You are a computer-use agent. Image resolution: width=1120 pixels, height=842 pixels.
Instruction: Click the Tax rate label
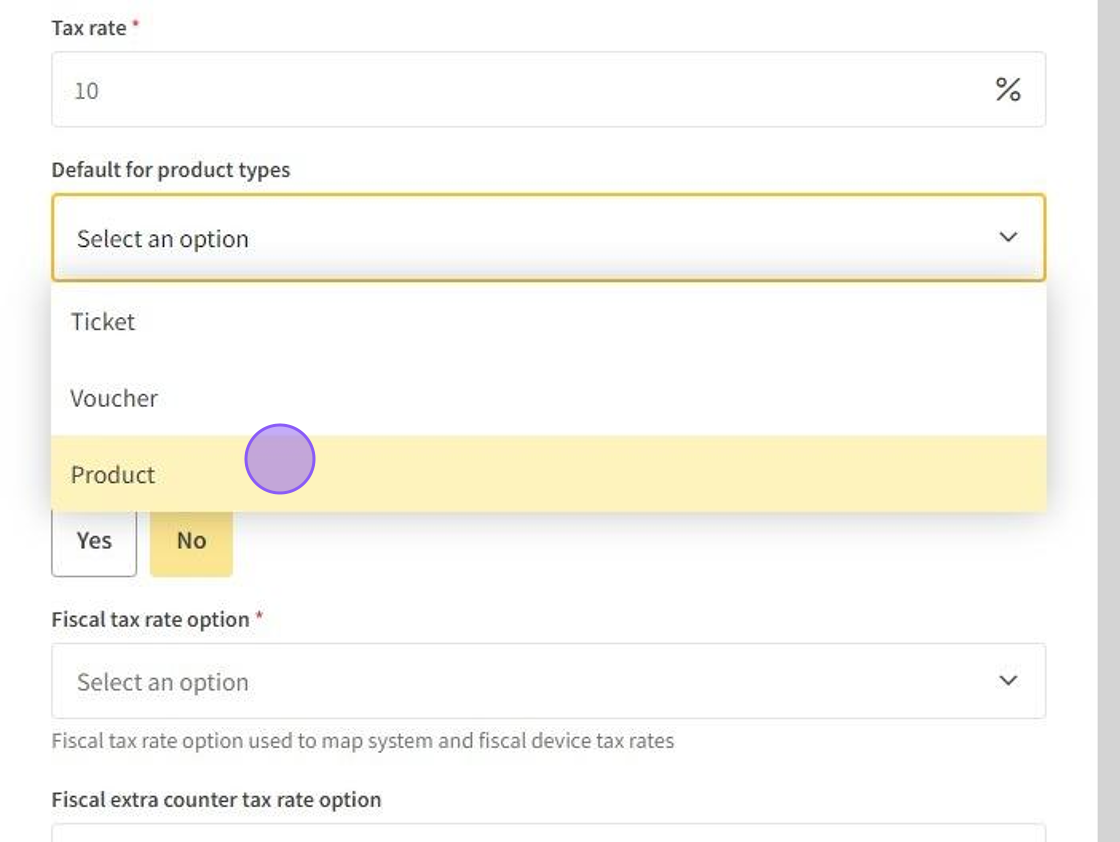click(89, 28)
